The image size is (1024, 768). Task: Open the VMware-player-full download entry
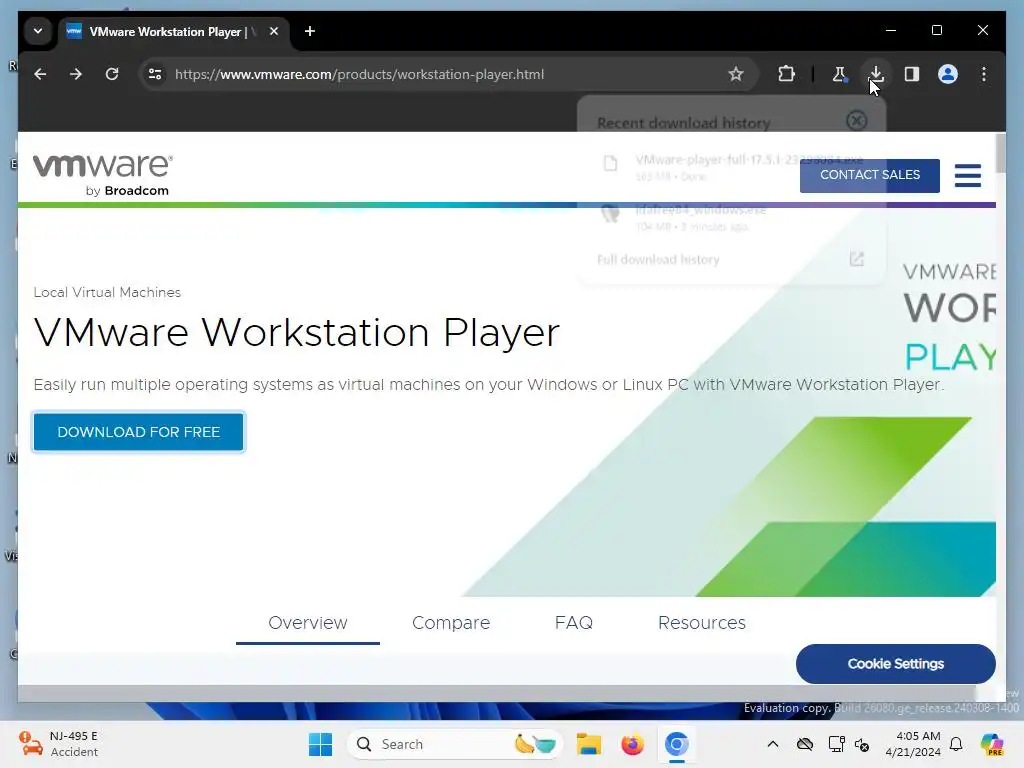(x=731, y=167)
